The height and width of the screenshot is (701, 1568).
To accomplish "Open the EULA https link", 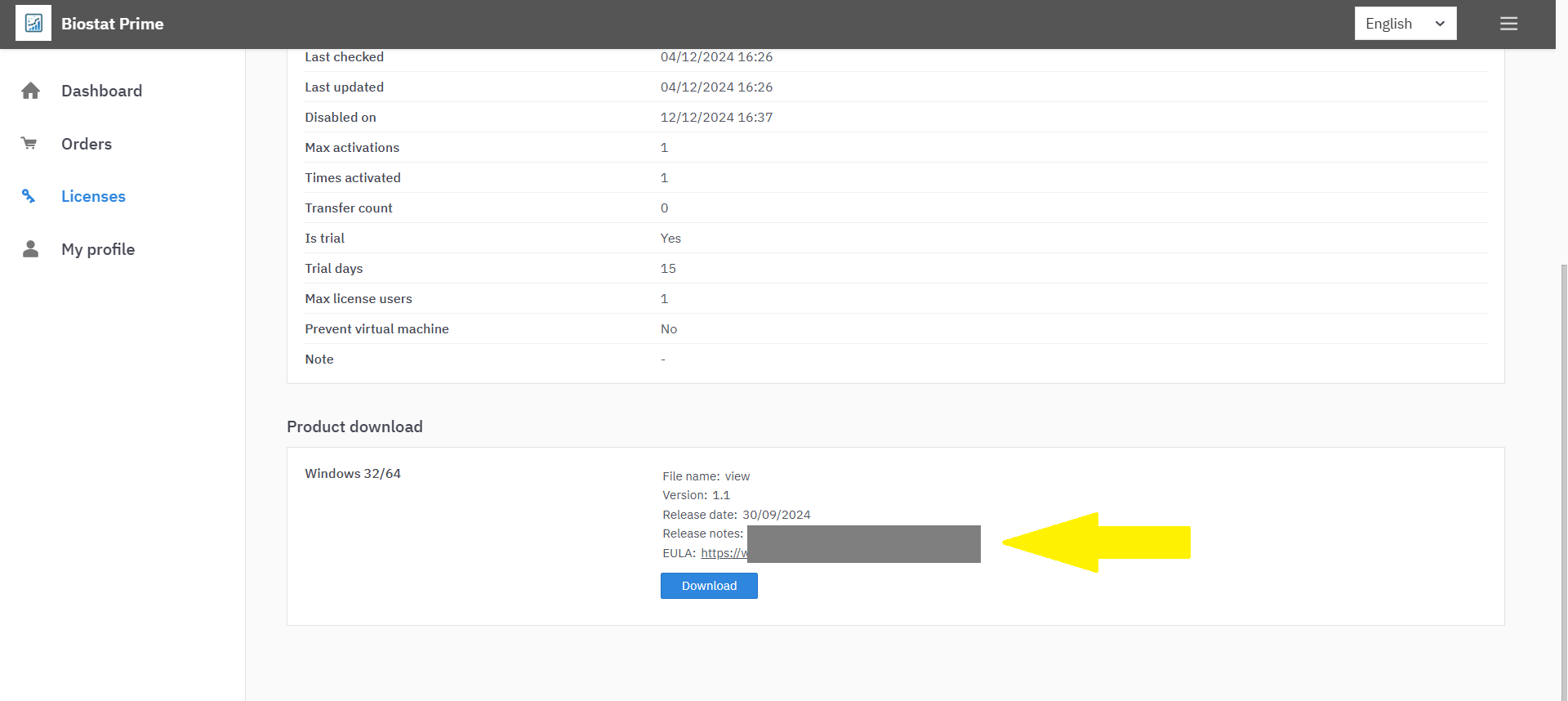I will (724, 553).
